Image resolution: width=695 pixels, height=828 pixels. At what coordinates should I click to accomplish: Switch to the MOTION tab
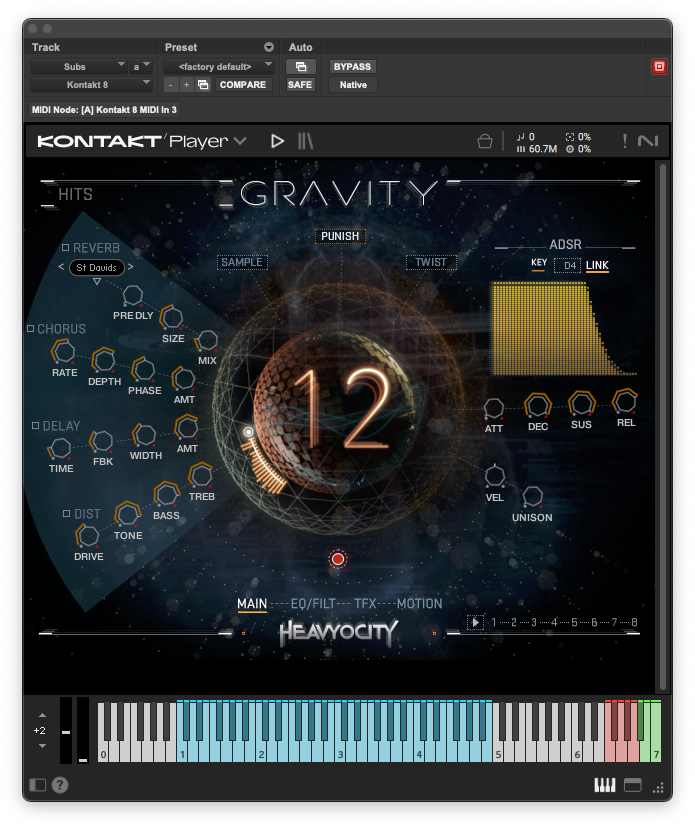(x=419, y=604)
